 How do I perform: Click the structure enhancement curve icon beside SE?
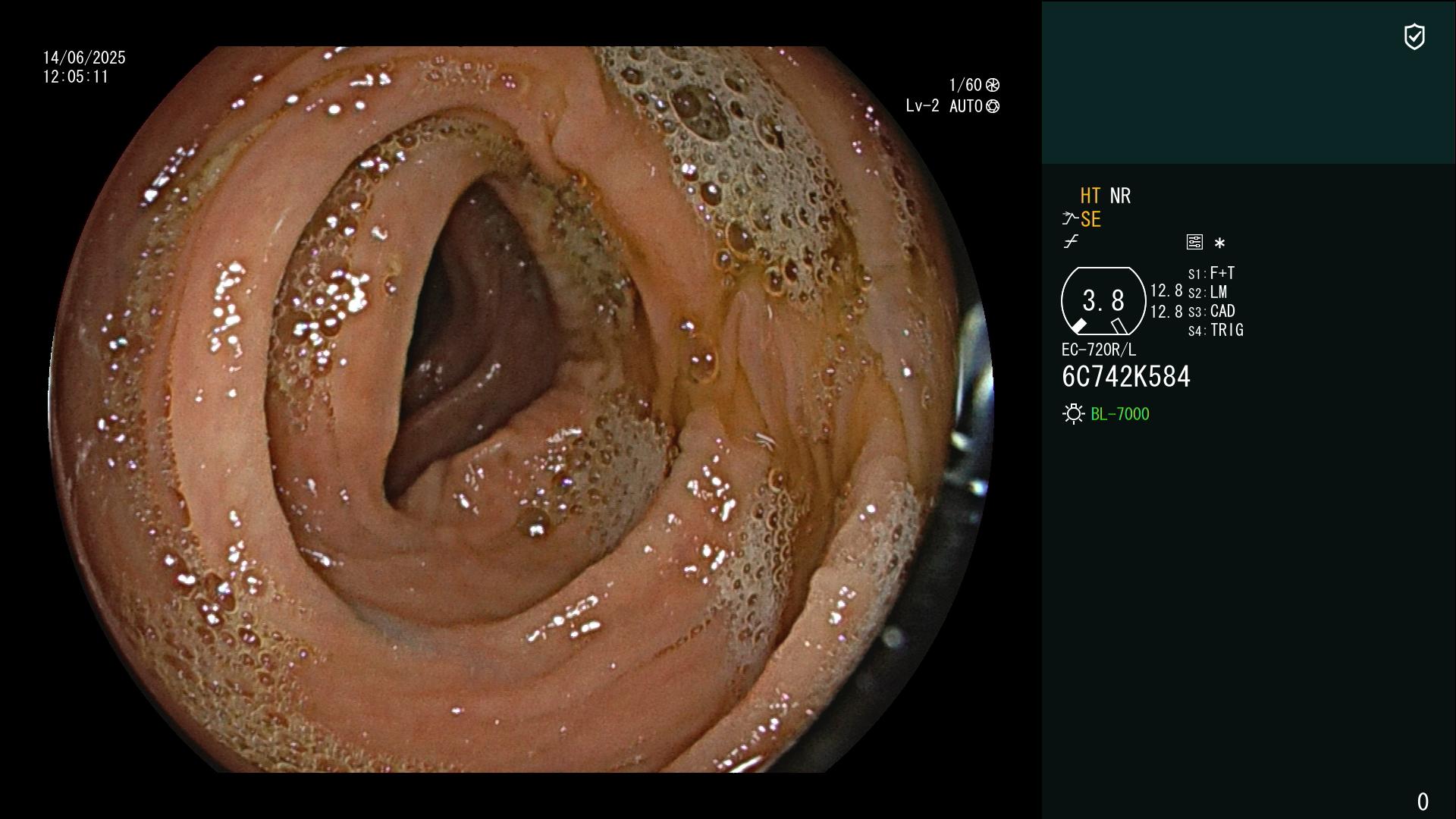point(1070,219)
